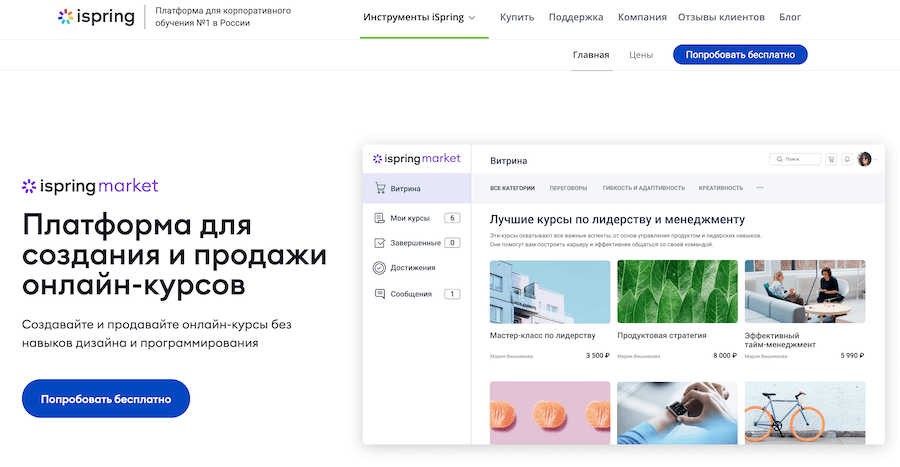The width and height of the screenshot is (900, 467).
Task: Click the large hero Попробовать бесплатно button
Action: point(106,398)
